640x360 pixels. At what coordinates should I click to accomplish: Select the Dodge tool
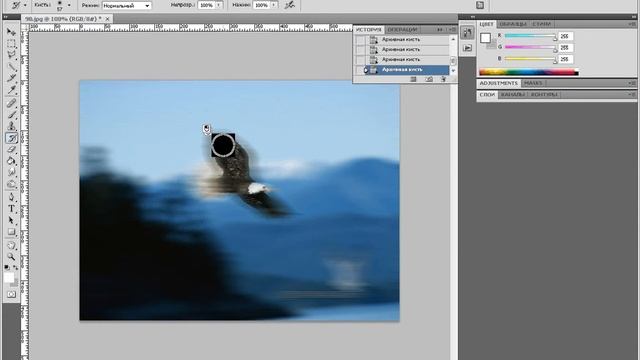11,184
